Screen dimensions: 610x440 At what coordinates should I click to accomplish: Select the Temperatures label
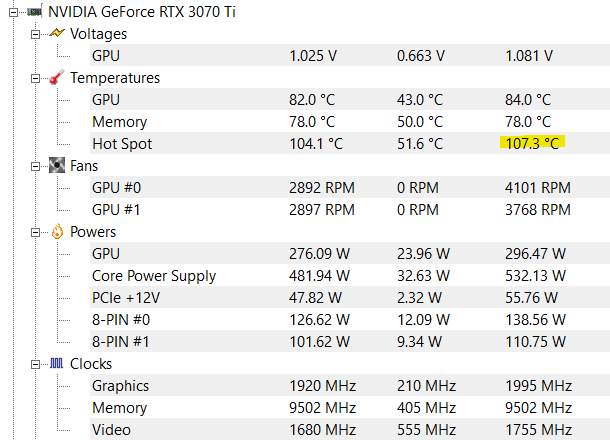[115, 78]
